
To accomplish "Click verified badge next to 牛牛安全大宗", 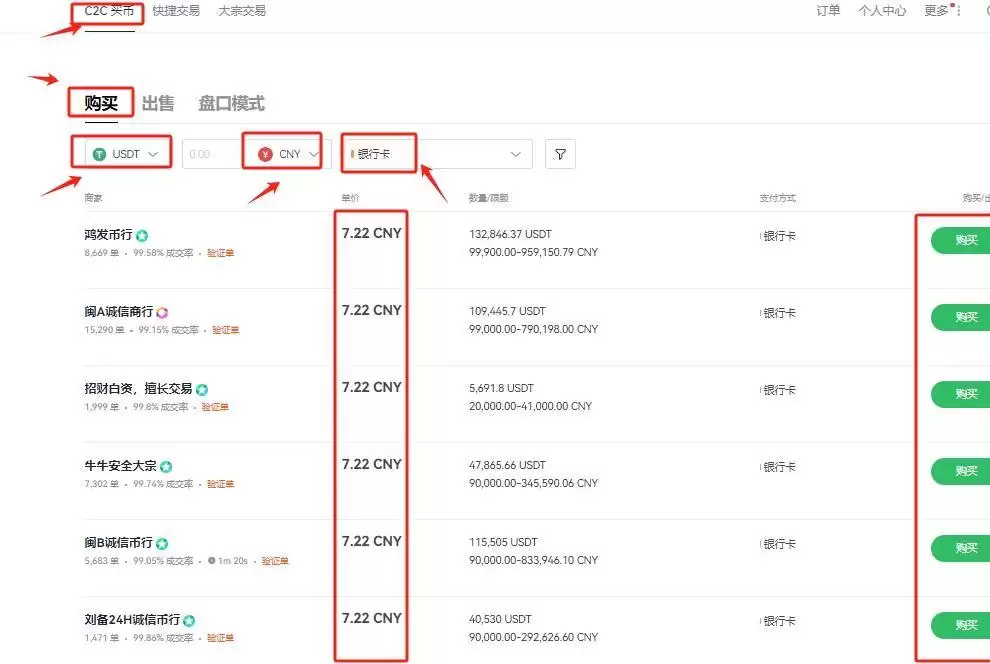I will pyautogui.click(x=166, y=467).
